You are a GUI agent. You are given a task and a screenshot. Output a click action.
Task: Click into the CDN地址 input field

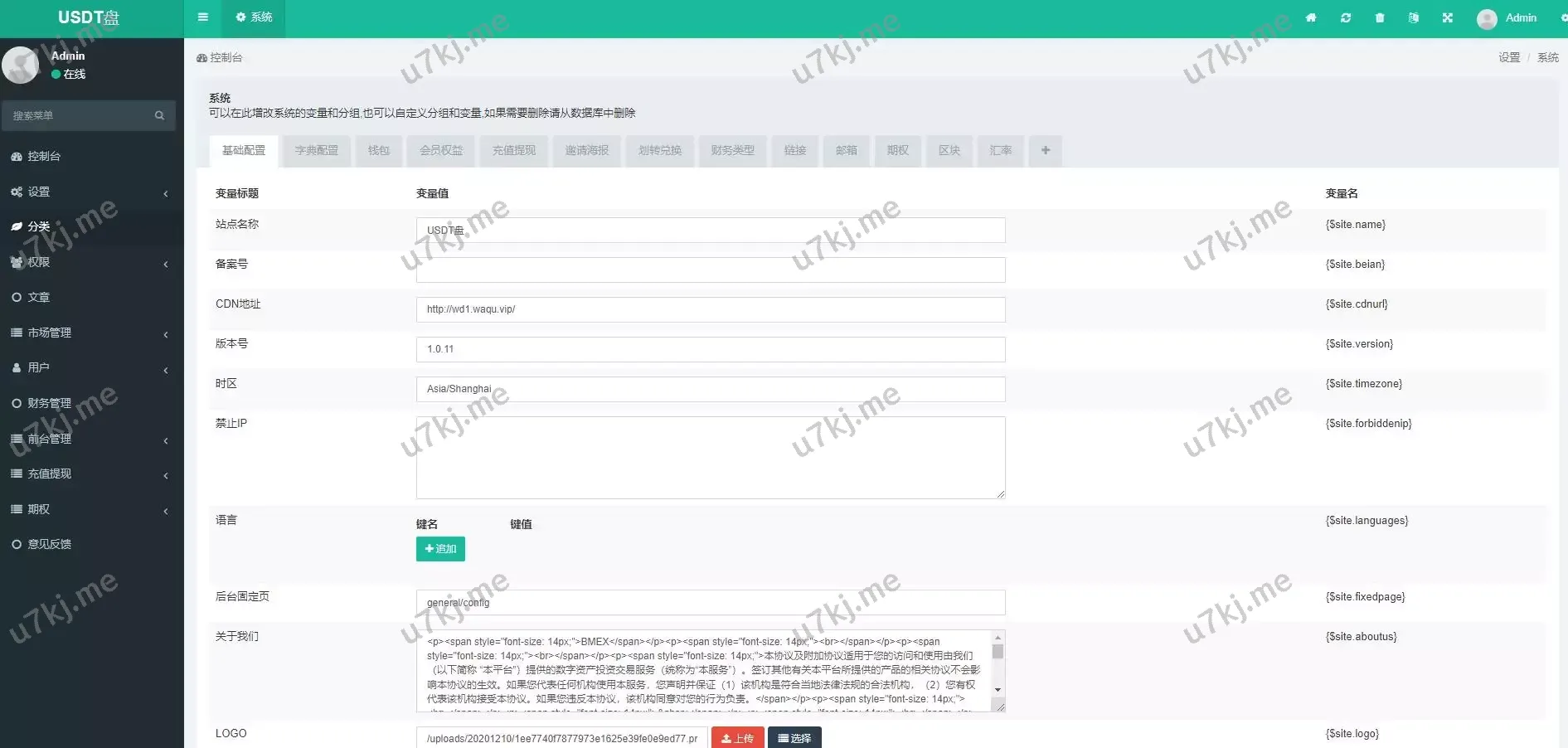click(710, 309)
